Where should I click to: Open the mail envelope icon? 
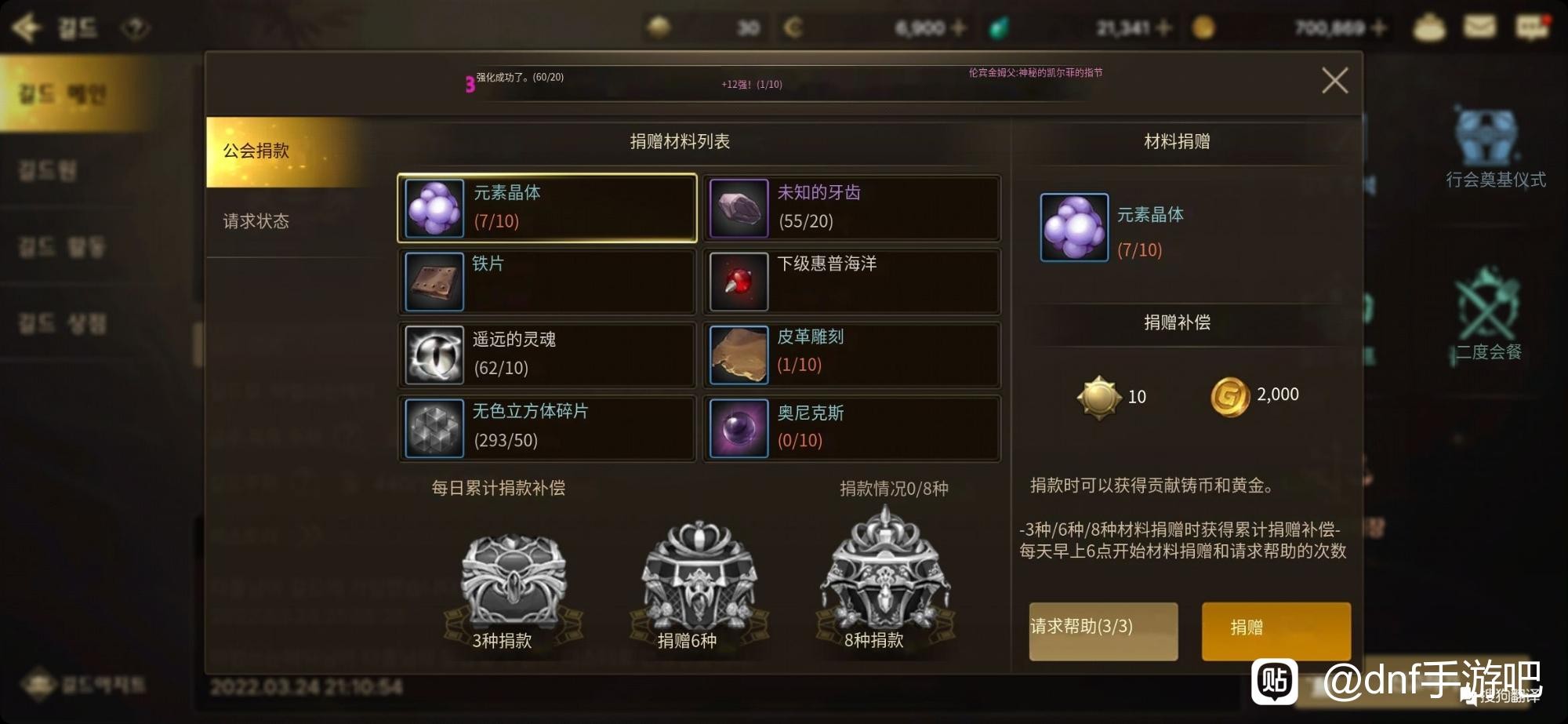pos(1479,27)
